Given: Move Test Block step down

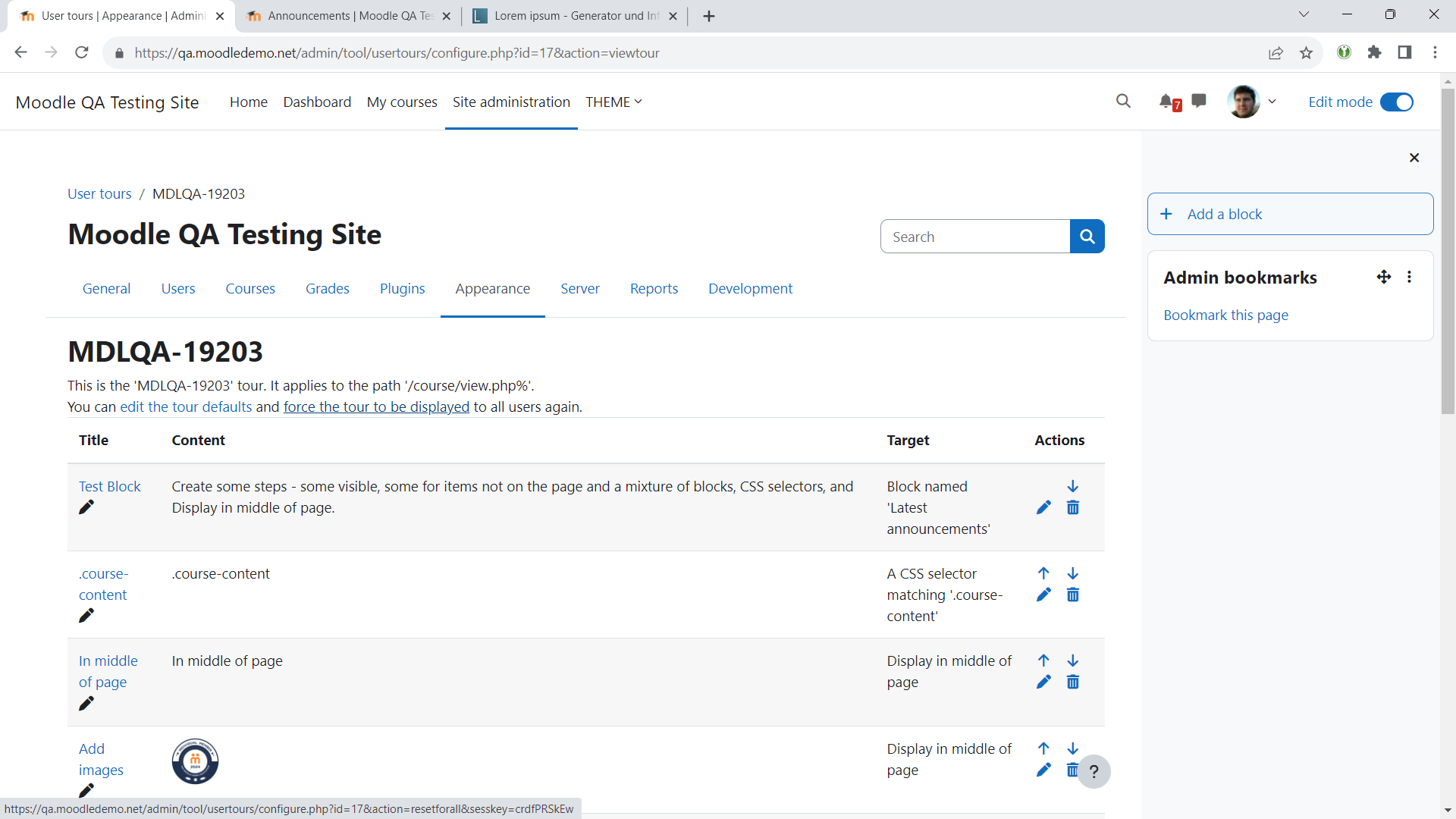Looking at the screenshot, I should pos(1072,486).
